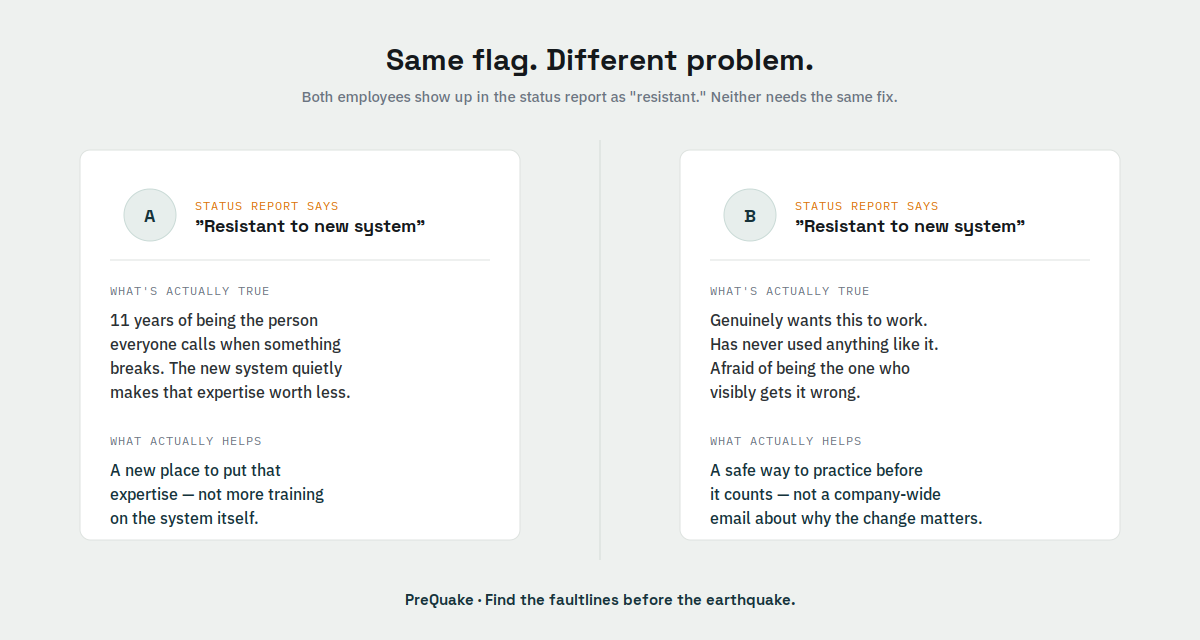This screenshot has height=640, width=1200.
Task: Click card A's "Resistant to new system" title
Action: (310, 226)
